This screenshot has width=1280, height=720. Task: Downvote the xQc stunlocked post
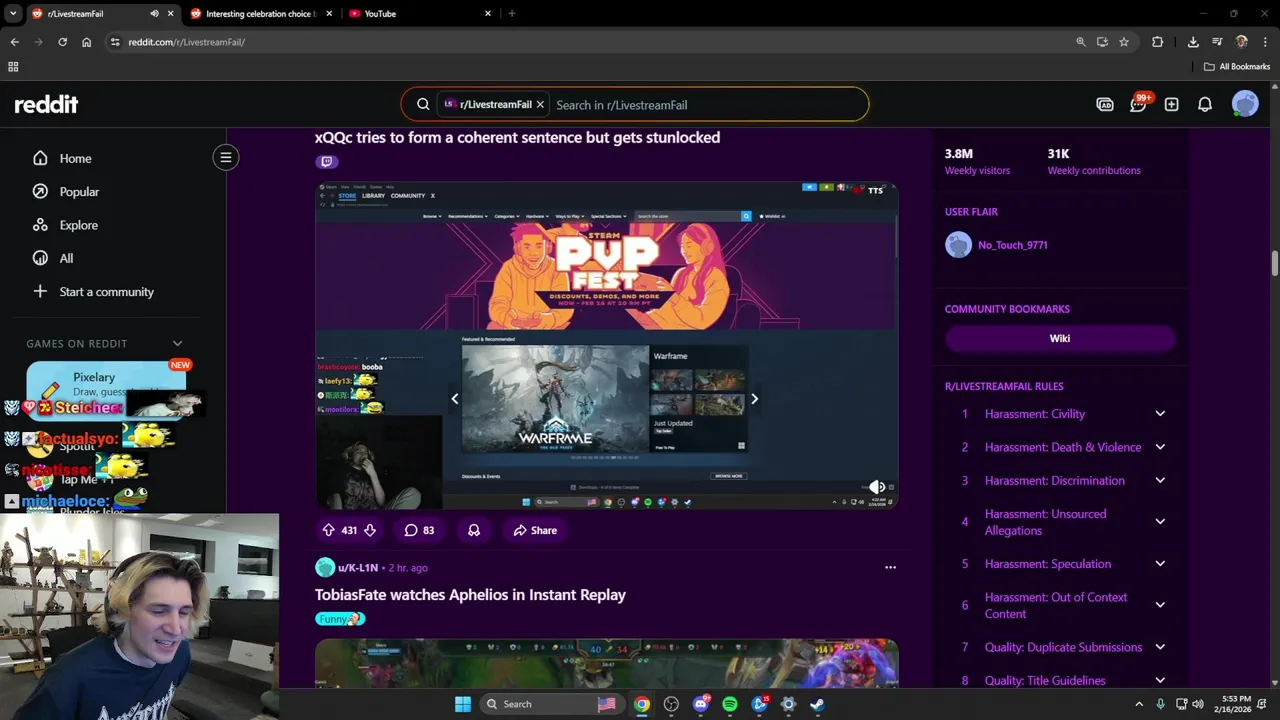370,530
